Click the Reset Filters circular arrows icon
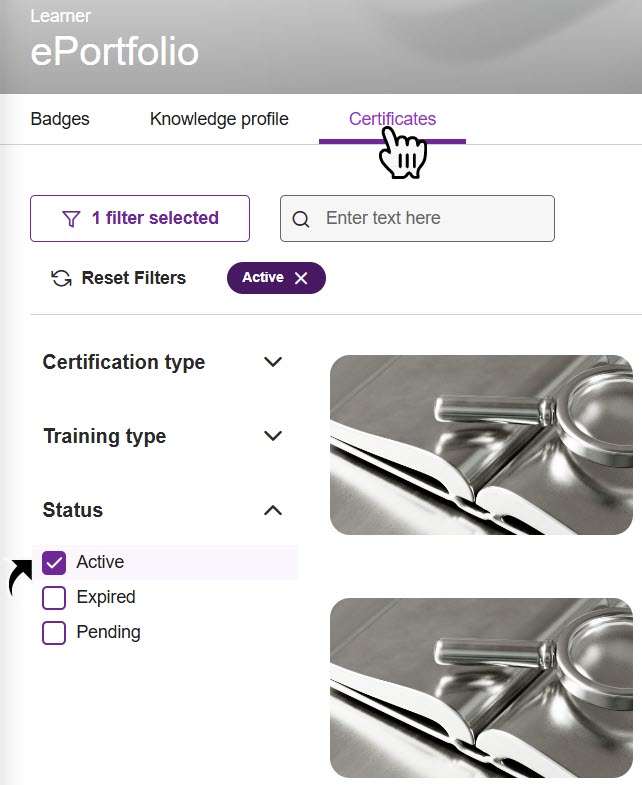 tap(61, 278)
